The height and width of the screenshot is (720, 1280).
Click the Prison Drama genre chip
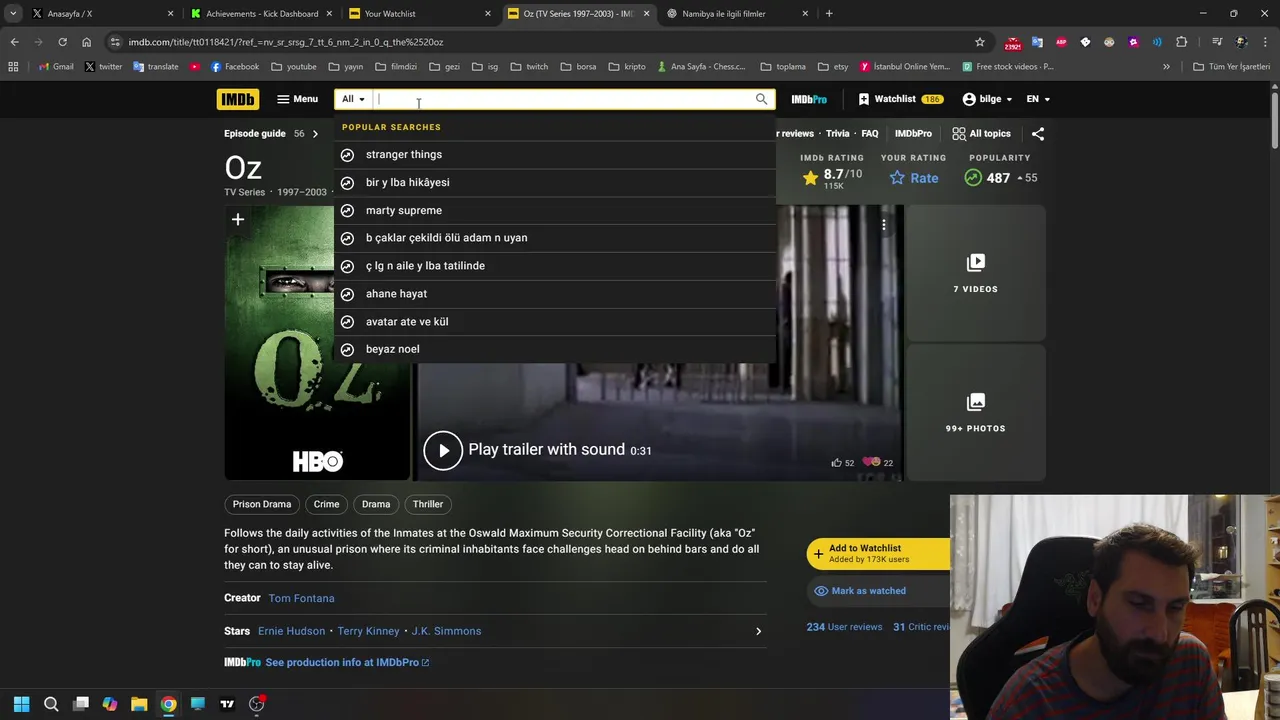coord(262,504)
